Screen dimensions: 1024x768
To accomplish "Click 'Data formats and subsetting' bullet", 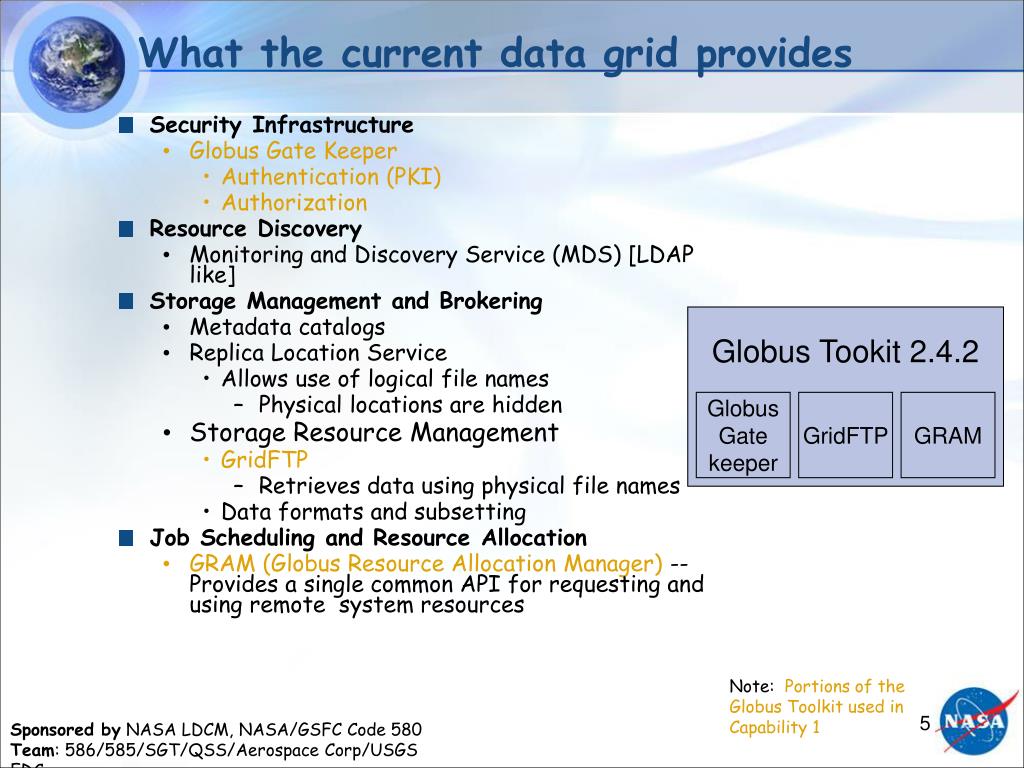I will [374, 512].
